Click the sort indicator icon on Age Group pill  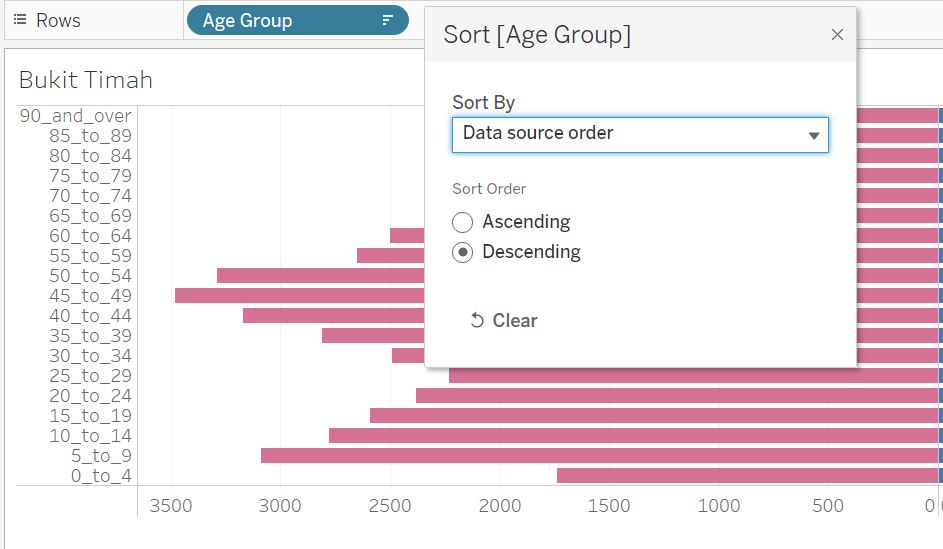(388, 20)
